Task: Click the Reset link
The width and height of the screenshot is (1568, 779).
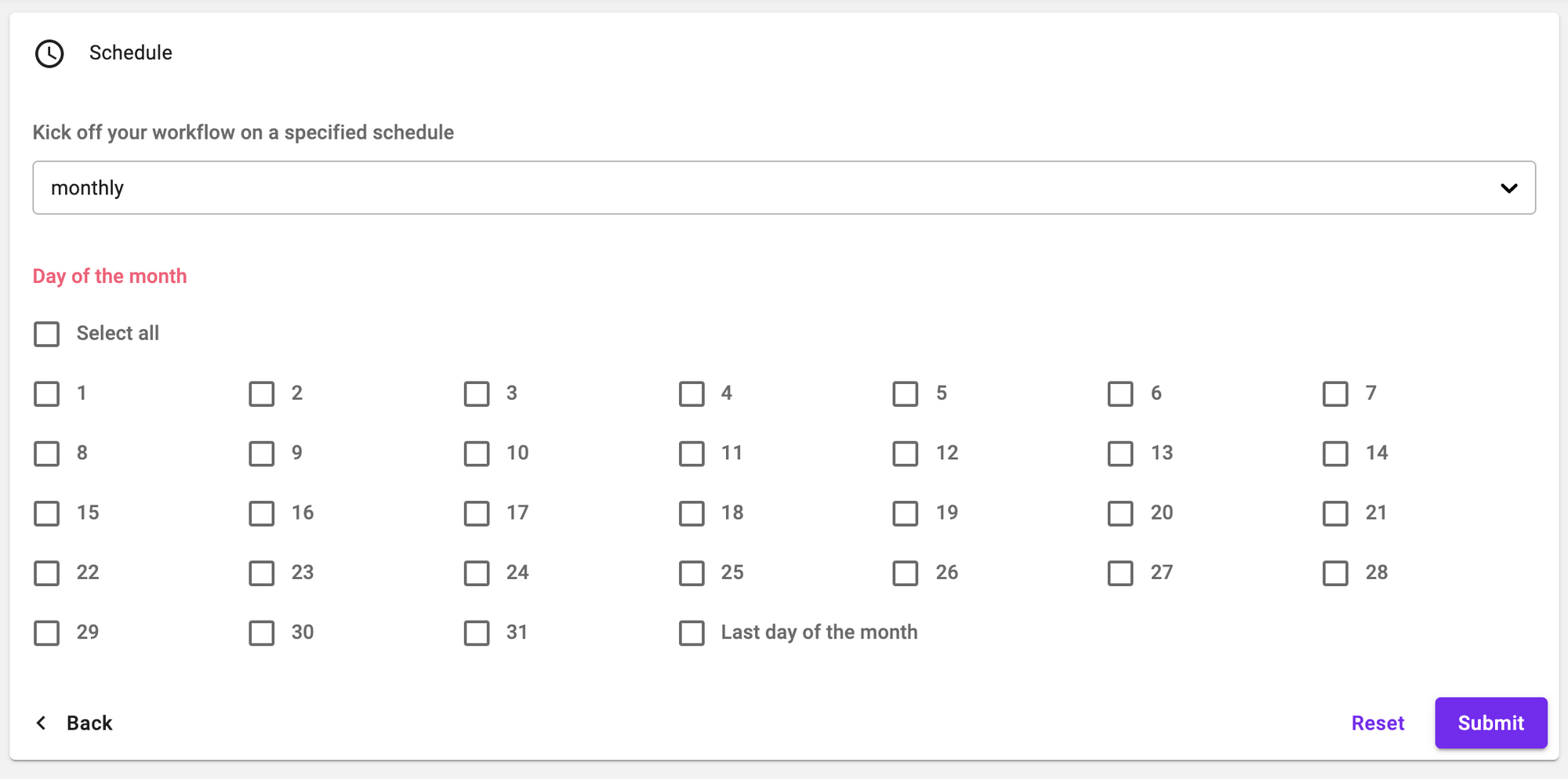Action: click(x=1377, y=723)
